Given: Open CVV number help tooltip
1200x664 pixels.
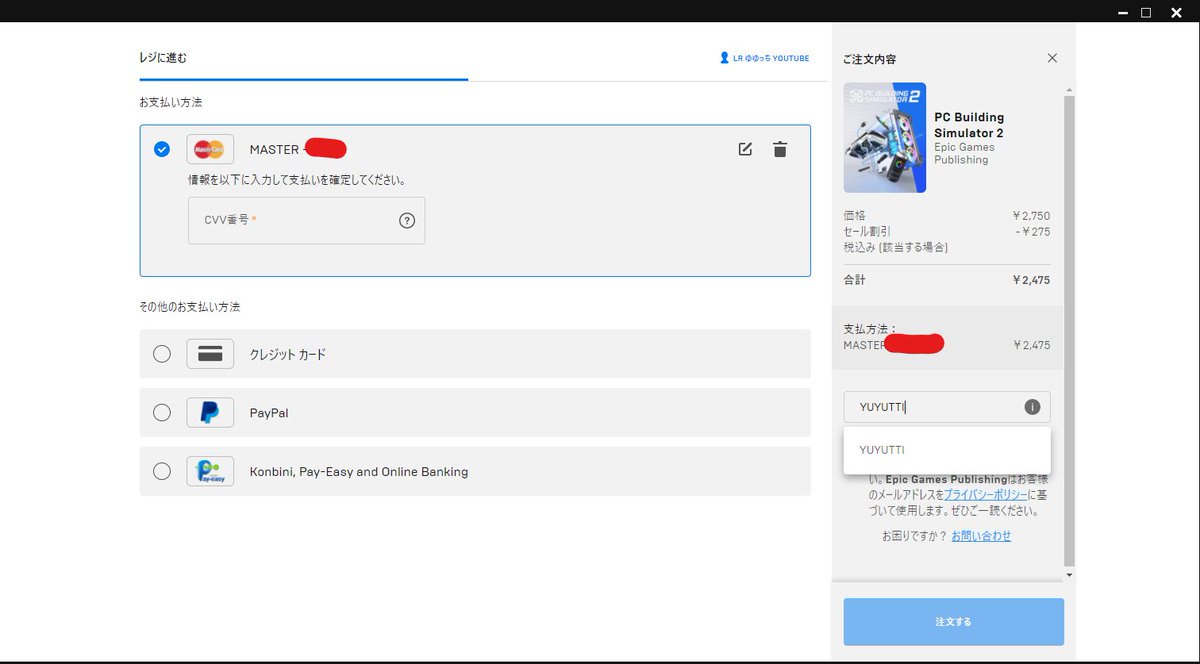Looking at the screenshot, I should (x=407, y=221).
